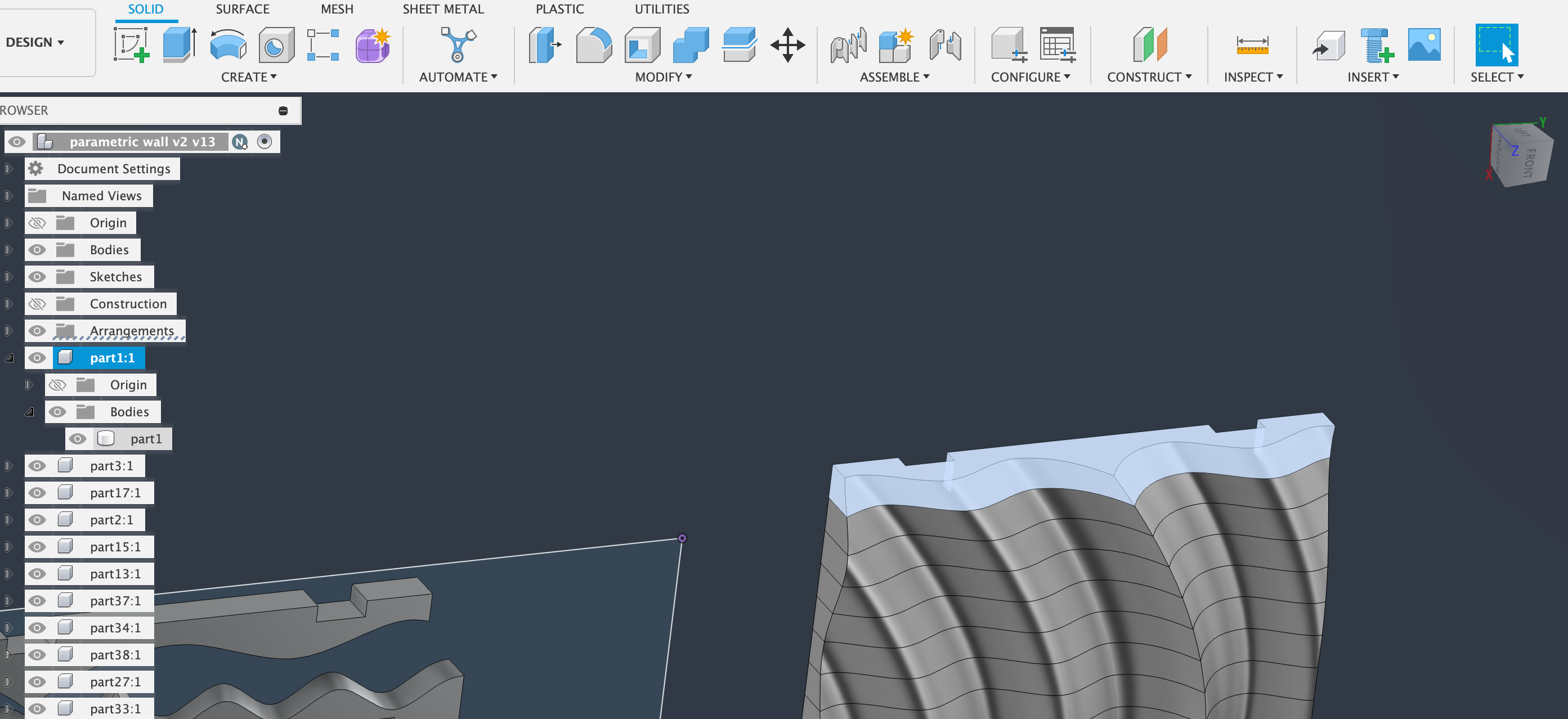Select the Create Sketch tool

(131, 44)
